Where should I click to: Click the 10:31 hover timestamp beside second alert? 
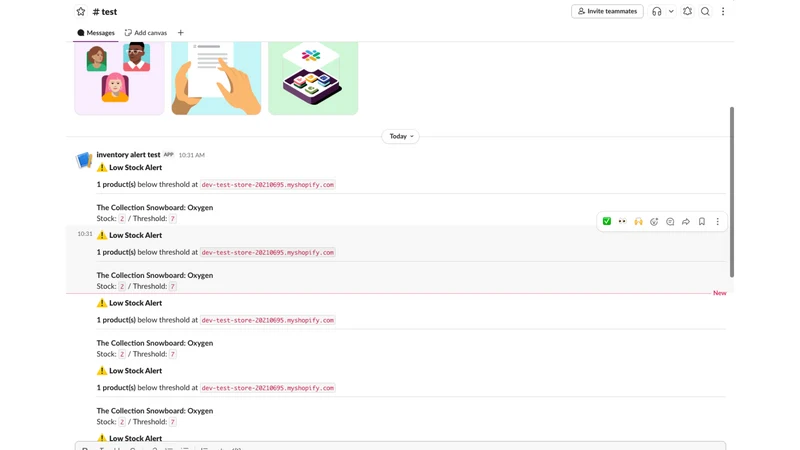click(x=85, y=234)
